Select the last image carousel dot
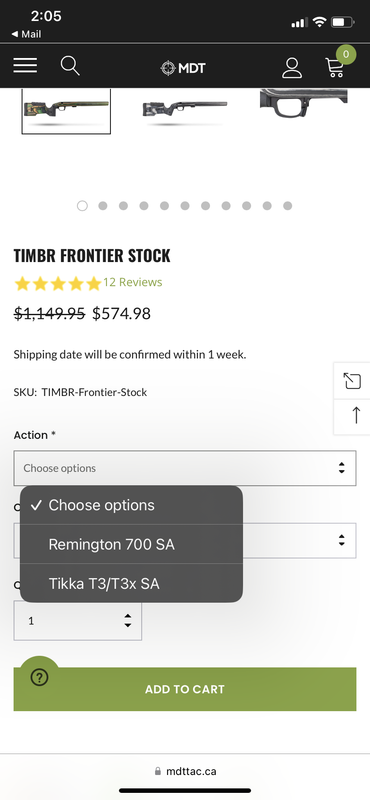The height and width of the screenshot is (800, 370). coord(288,206)
